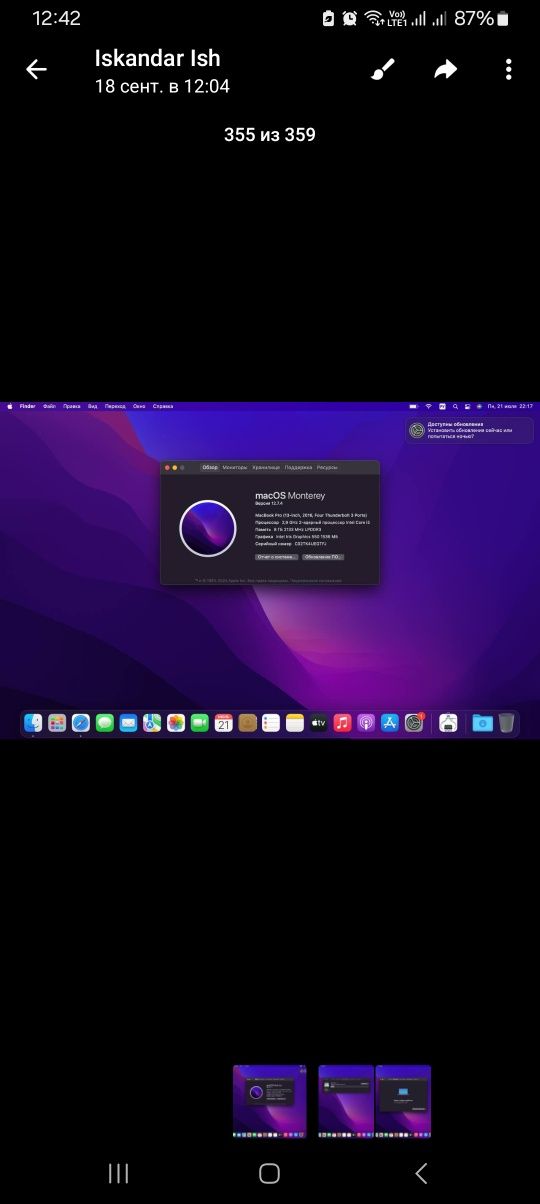
Task: Open the Переход menu
Action: click(115, 406)
